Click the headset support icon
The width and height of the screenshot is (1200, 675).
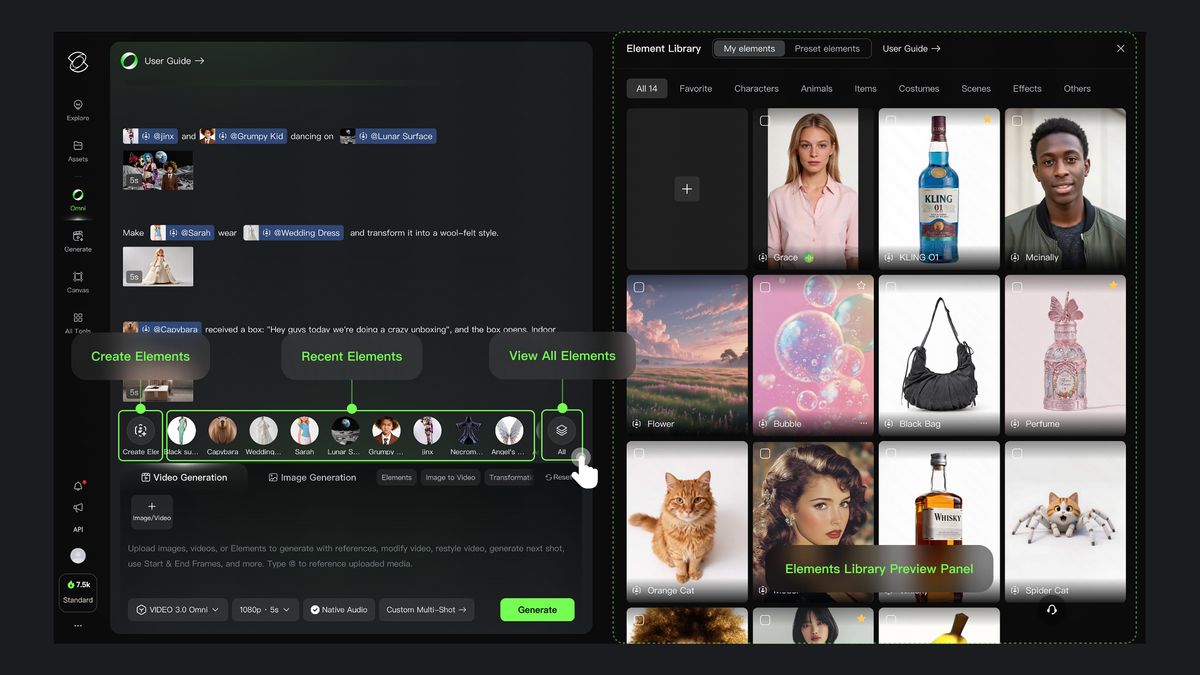pos(1051,609)
